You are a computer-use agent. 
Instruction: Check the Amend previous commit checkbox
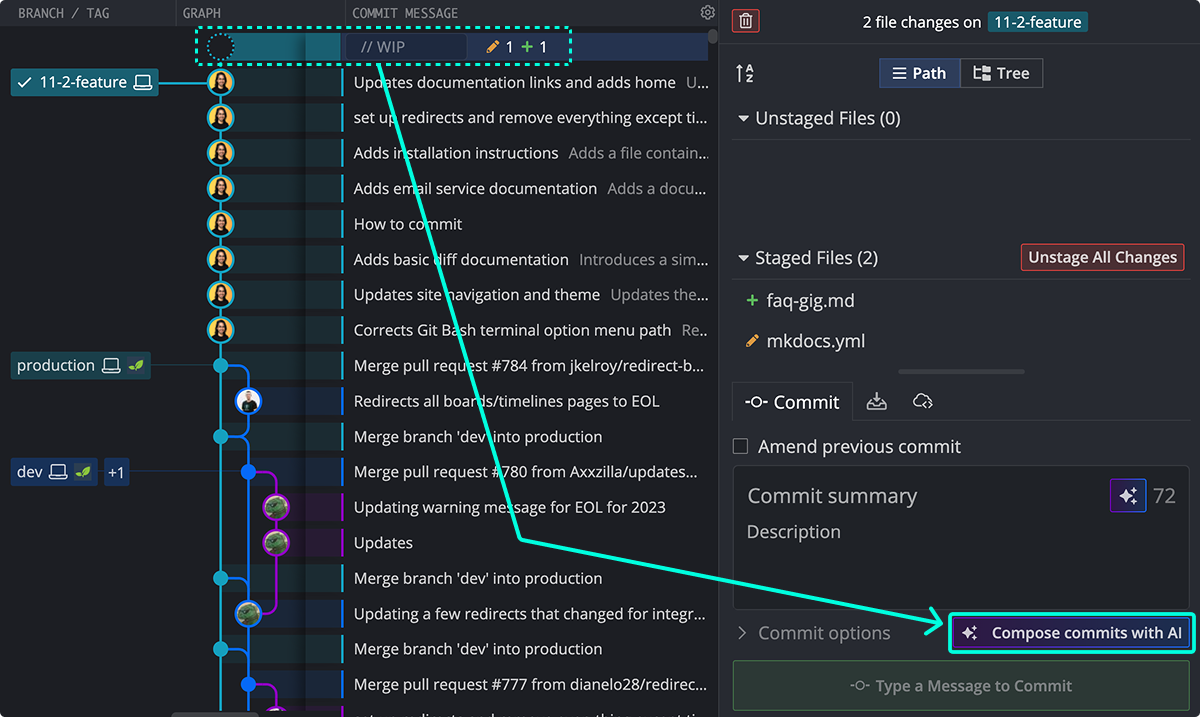click(741, 446)
